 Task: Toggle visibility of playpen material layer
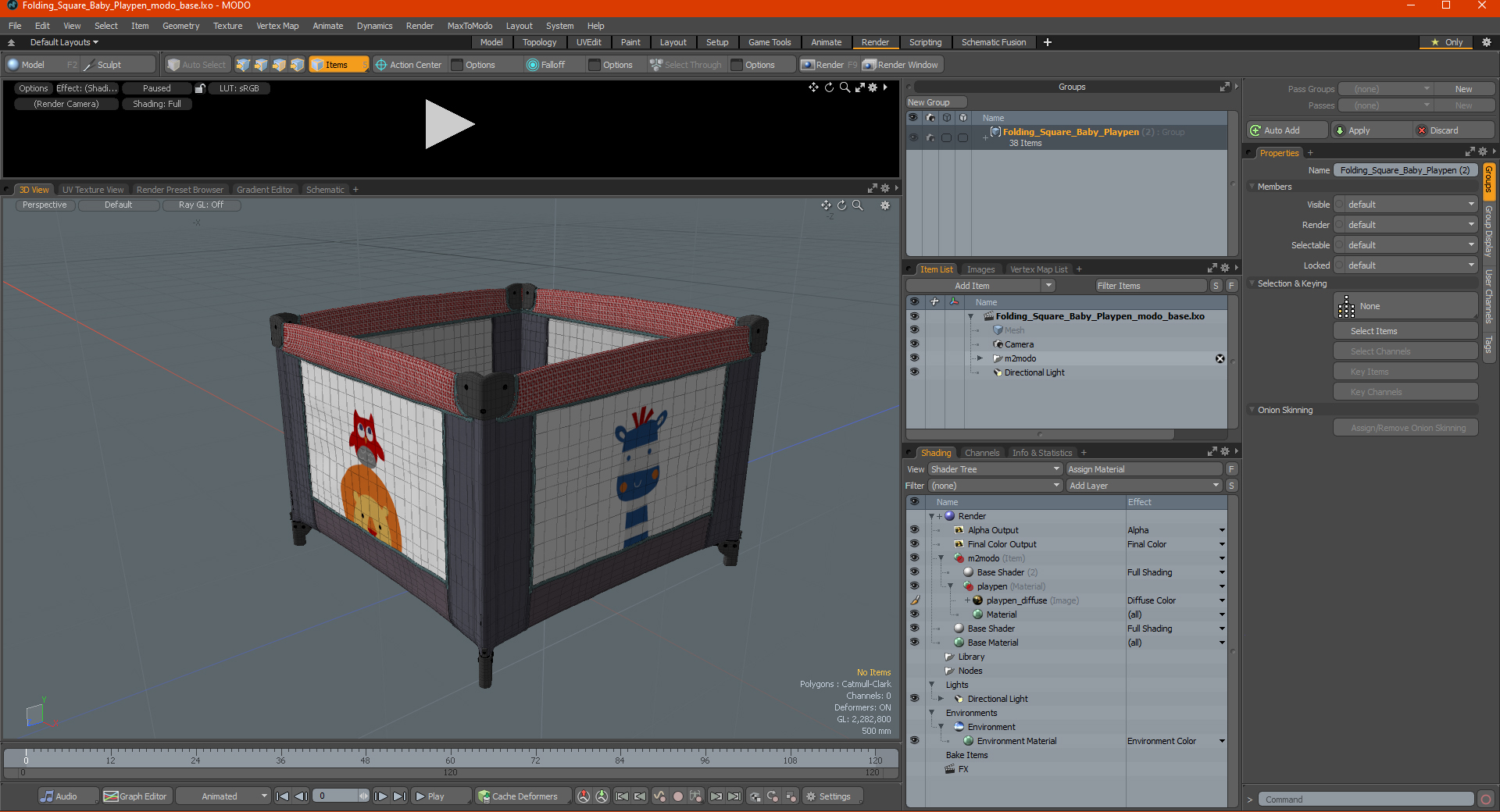[x=914, y=586]
